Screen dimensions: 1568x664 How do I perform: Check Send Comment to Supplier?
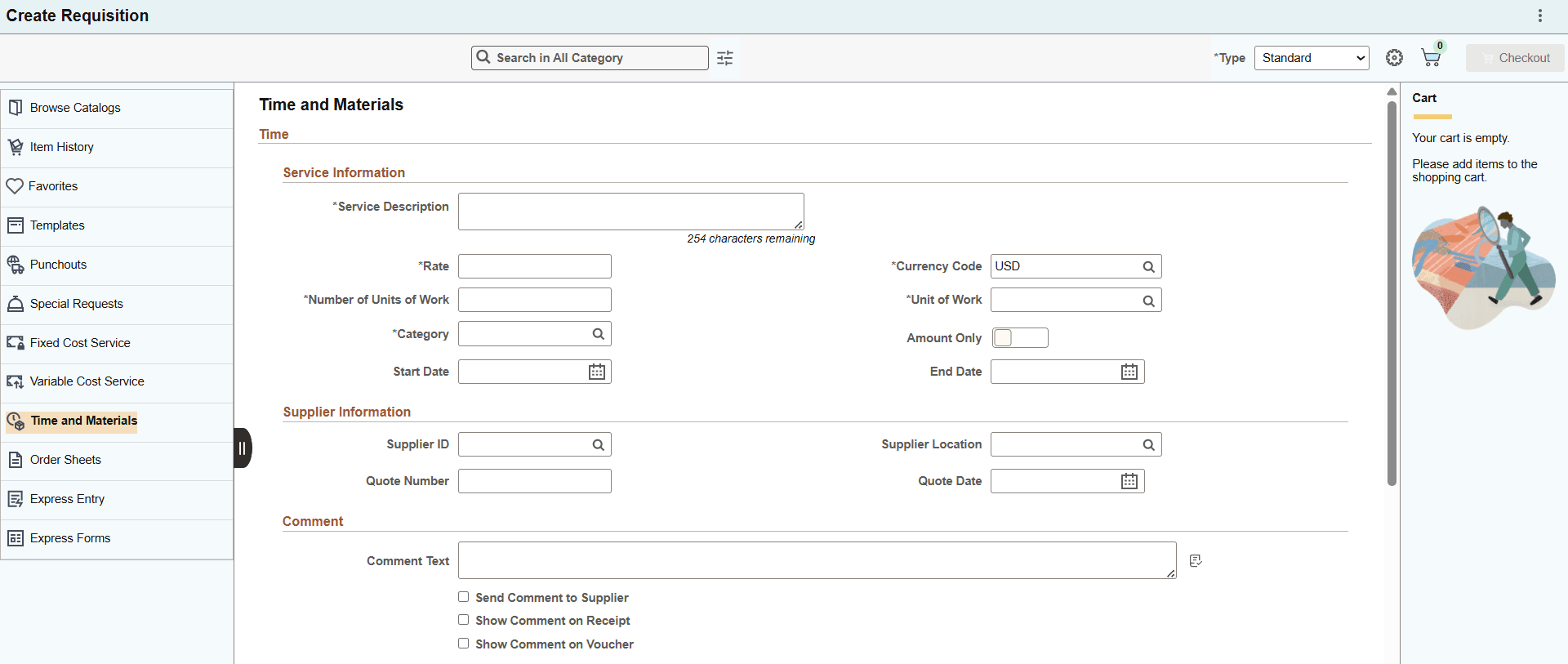tap(464, 597)
